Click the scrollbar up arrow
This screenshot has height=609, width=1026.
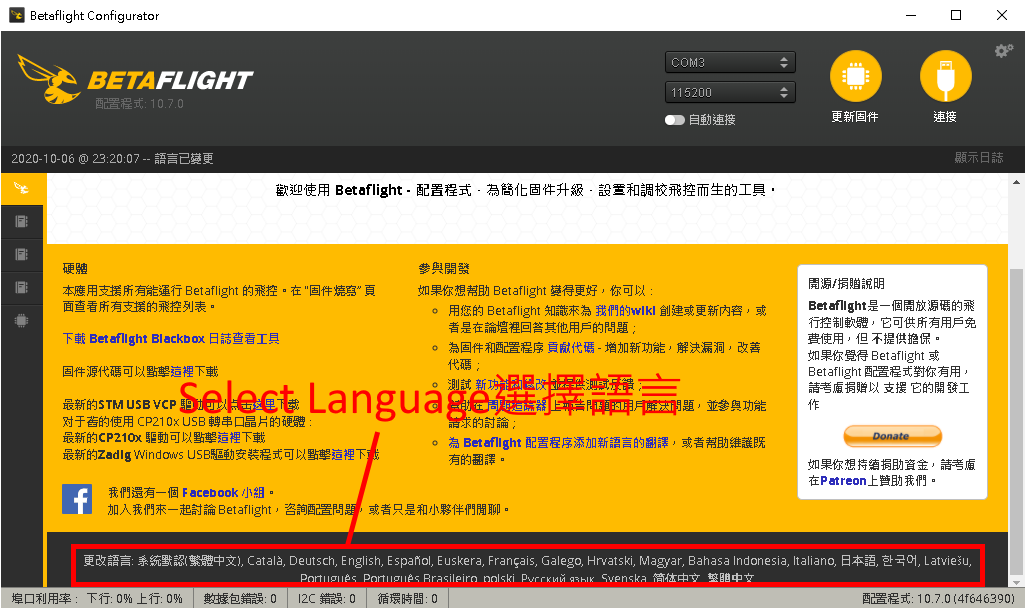1016,182
